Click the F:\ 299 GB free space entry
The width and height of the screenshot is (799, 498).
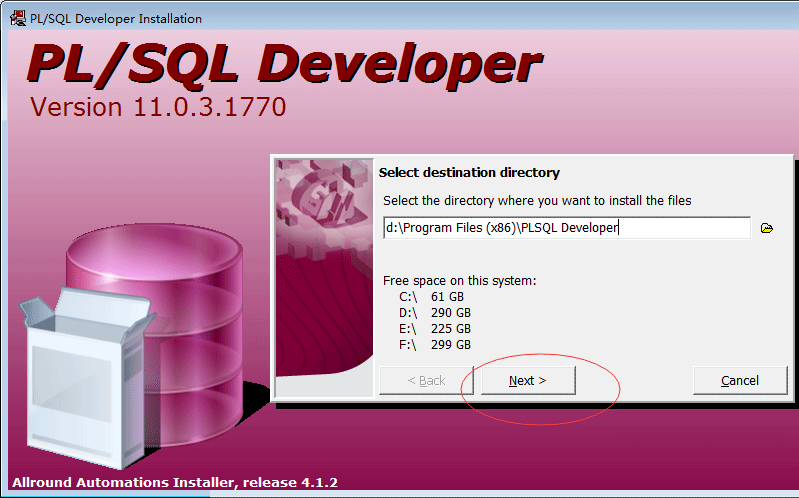pyautogui.click(x=435, y=345)
